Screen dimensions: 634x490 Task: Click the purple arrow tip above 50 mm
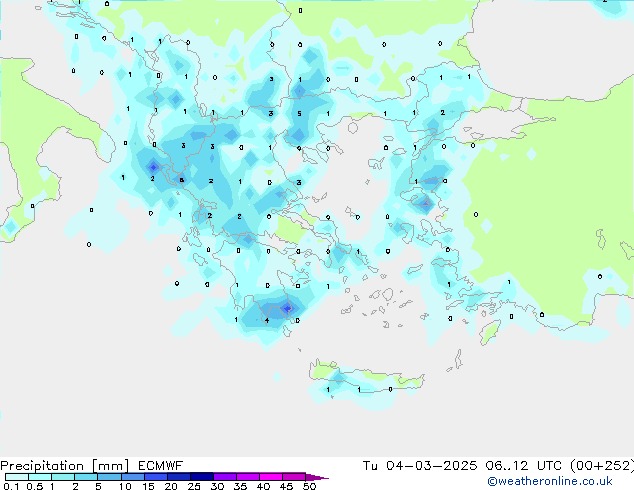pos(317,477)
